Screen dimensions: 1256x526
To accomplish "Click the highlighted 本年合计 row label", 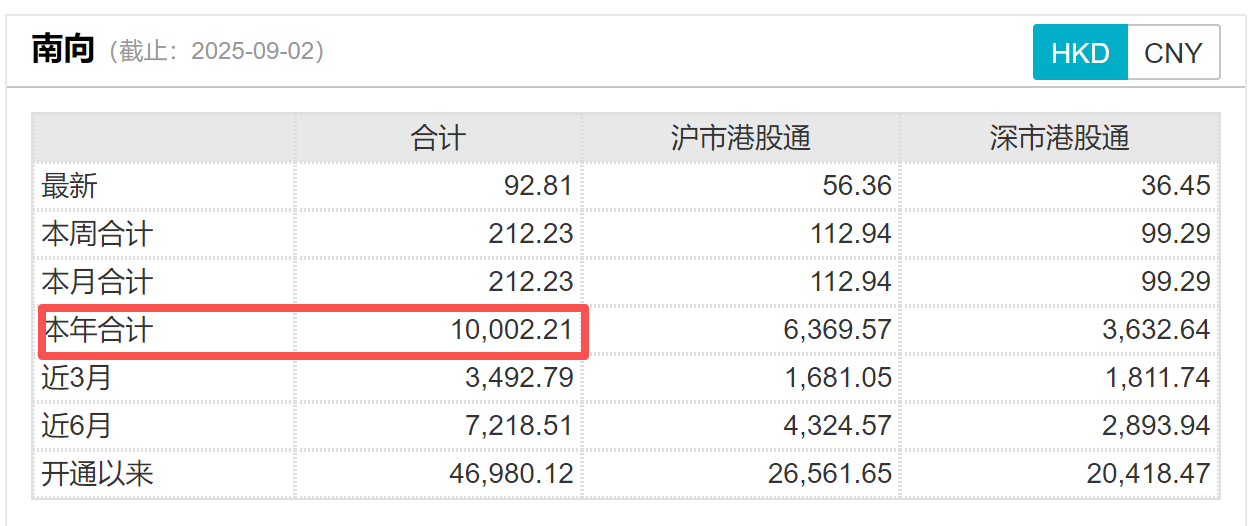I will click(97, 330).
